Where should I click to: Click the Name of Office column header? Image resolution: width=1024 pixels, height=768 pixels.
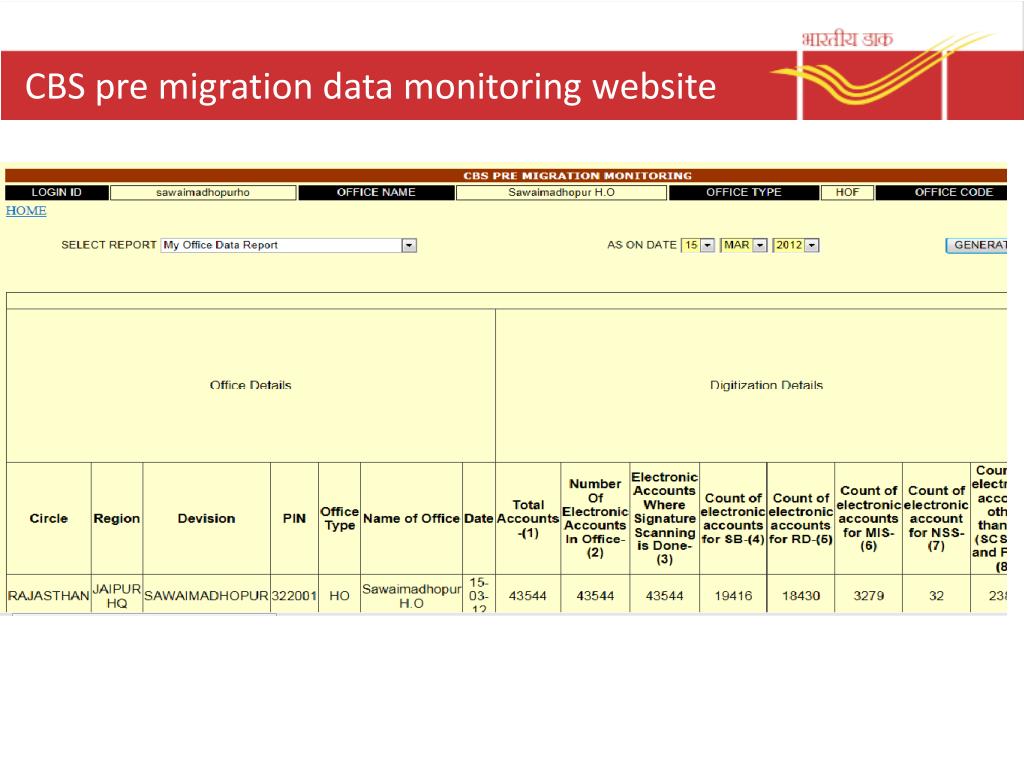click(411, 519)
